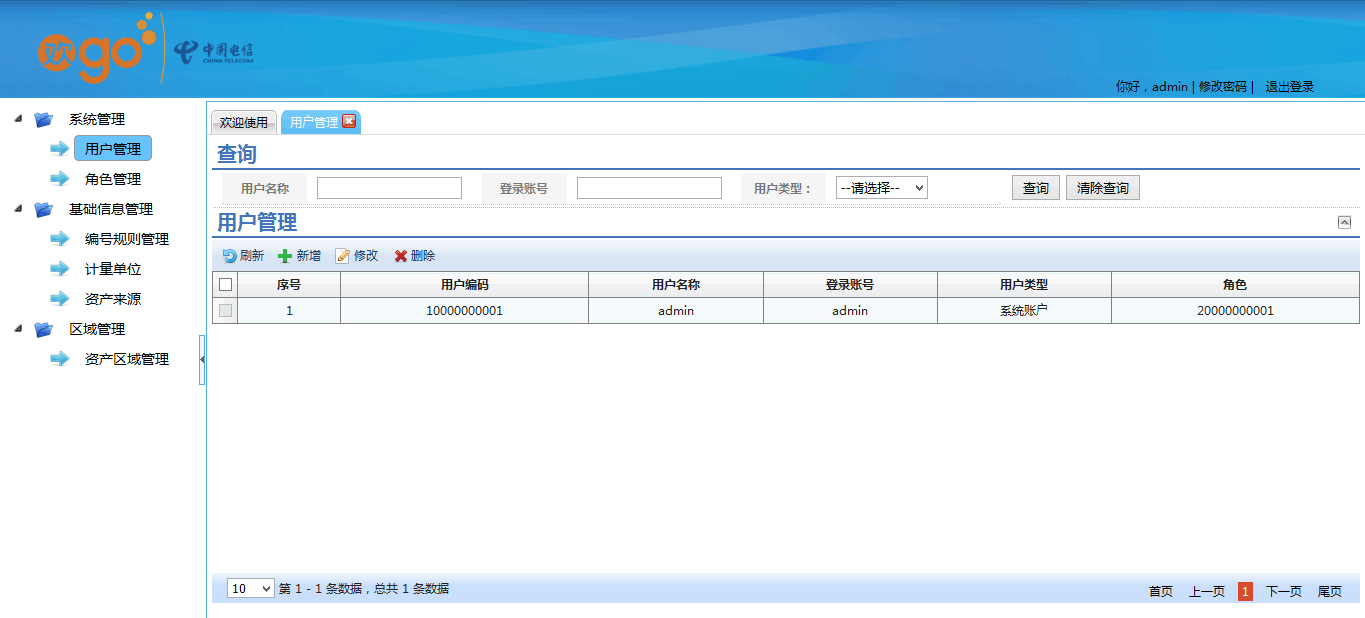Collapse the 用户管理 panel with its toggle

(x=1344, y=223)
